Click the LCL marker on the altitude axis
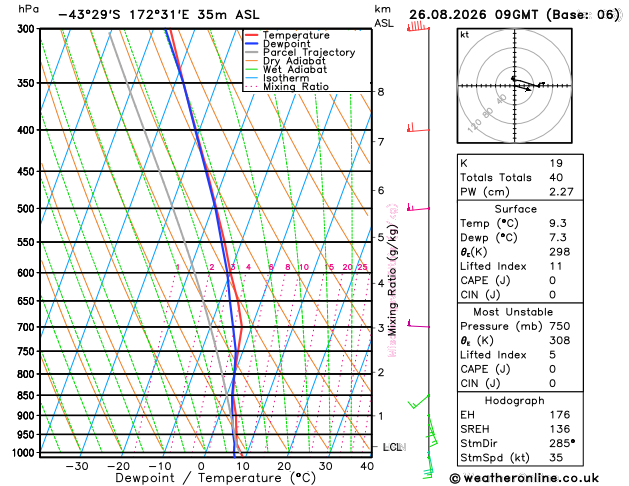Viewport: 629px width, 486px height. tap(394, 447)
